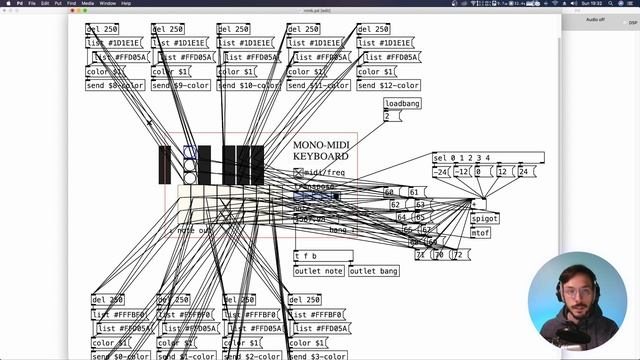The width and height of the screenshot is (640, 360).
Task: Click list #1D1E1E message above send $8-color
Action: click(x=114, y=43)
